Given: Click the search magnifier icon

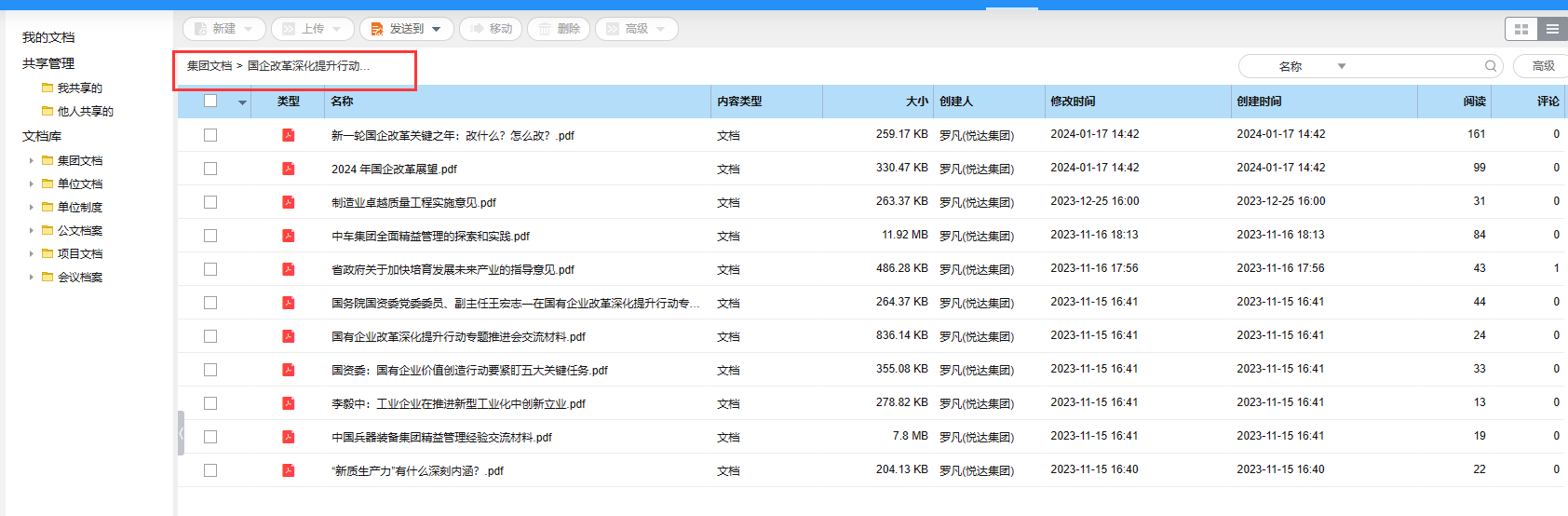Looking at the screenshot, I should pos(1491,66).
